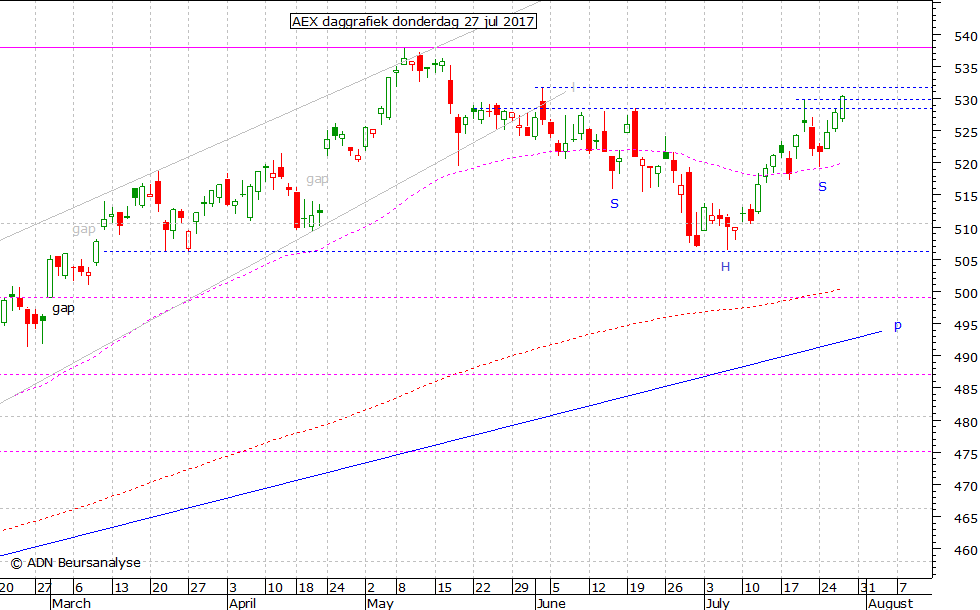Select the 485 price axis label
The height and width of the screenshot is (610, 980).
pos(966,390)
